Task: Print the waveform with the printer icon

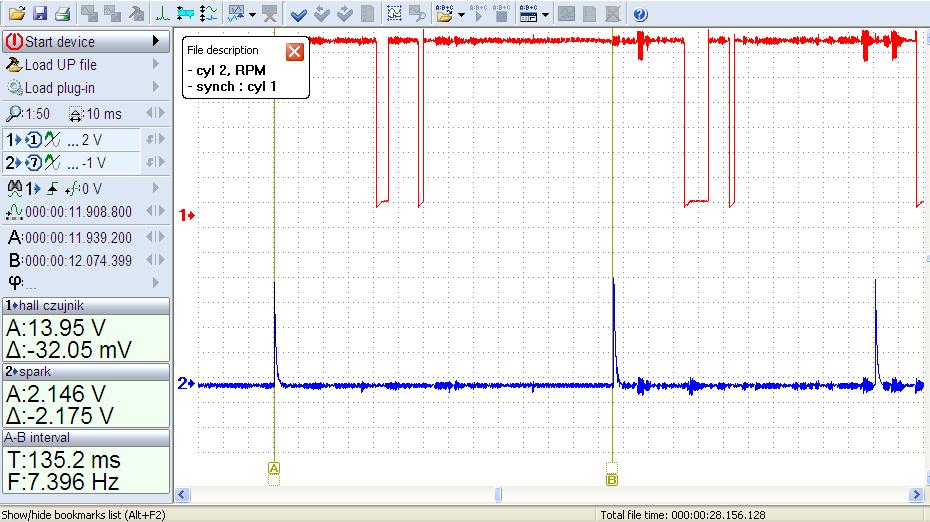Action: pos(62,13)
